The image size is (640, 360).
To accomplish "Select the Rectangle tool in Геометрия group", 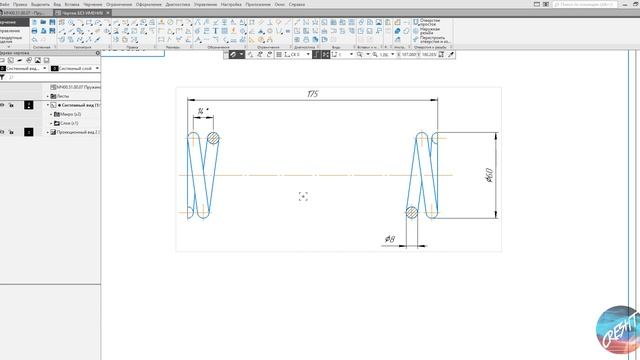I will (x=89, y=22).
